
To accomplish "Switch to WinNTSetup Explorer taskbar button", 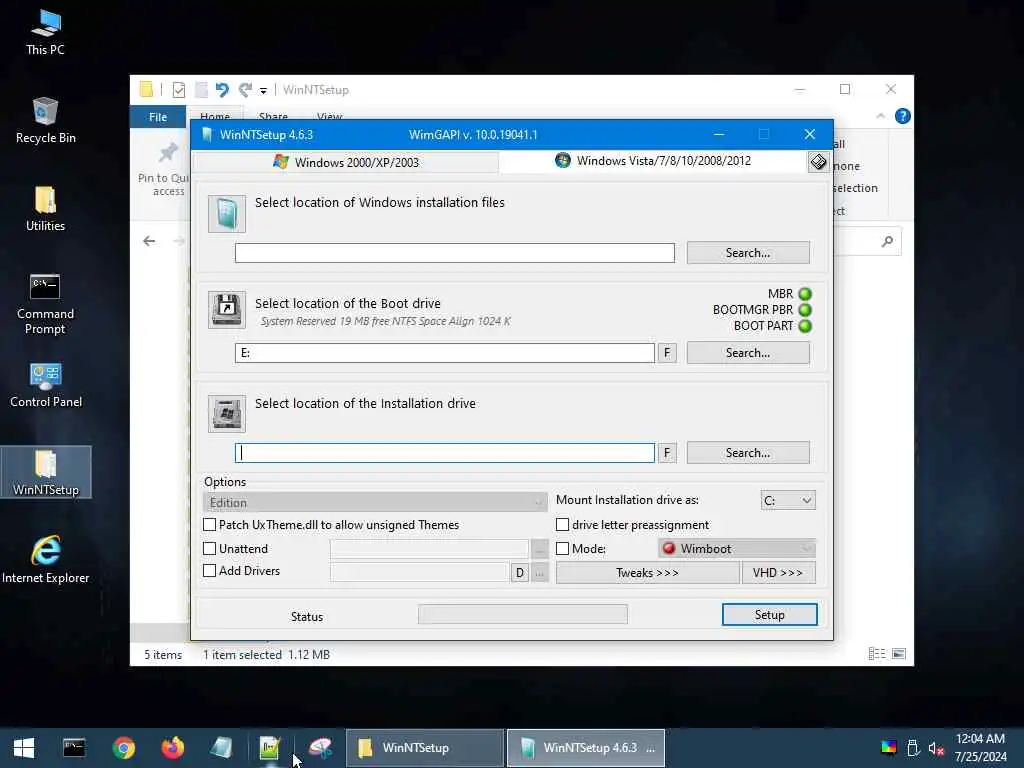I will click(425, 748).
